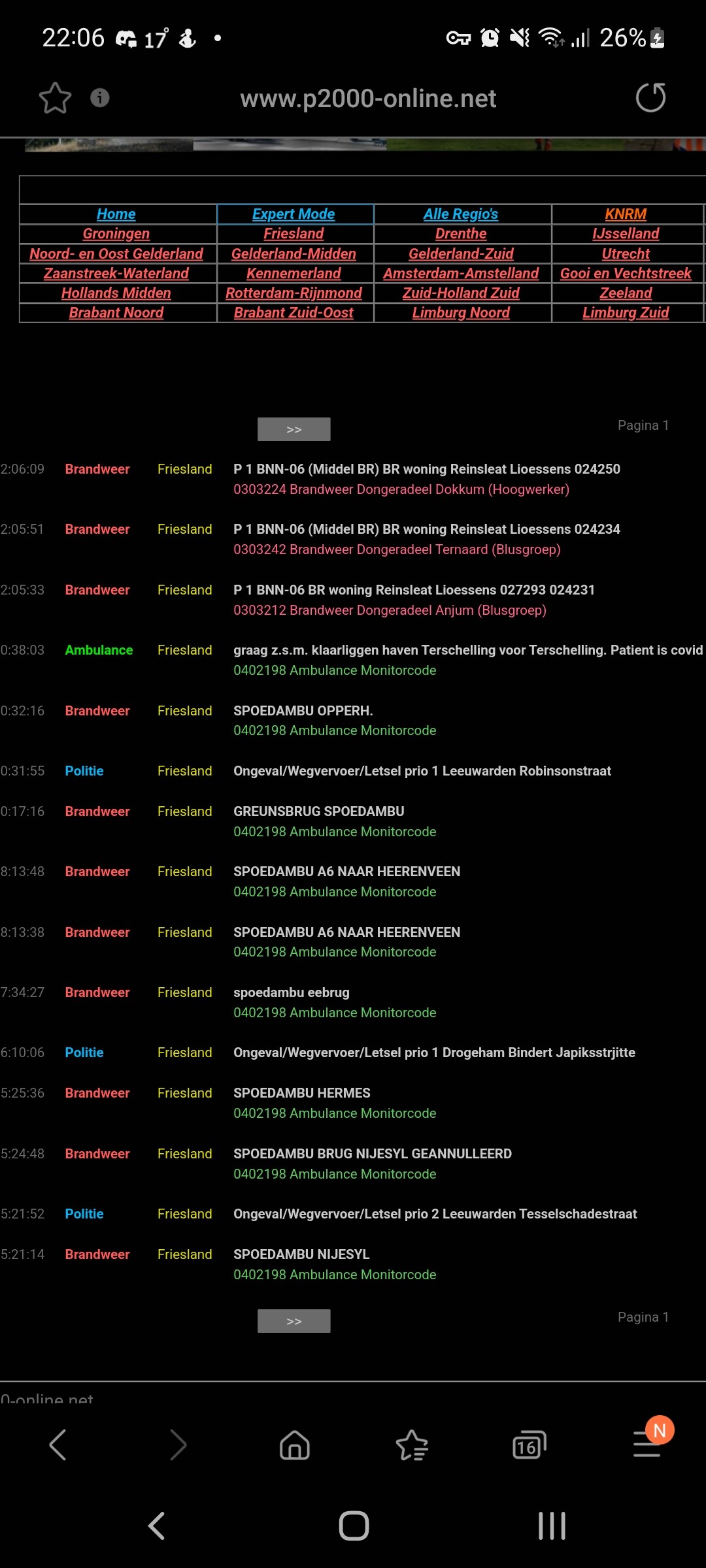Select 0303242 Brandweer Dongeradeel Ternaard text
Screen dimensions: 706x1568
397,549
